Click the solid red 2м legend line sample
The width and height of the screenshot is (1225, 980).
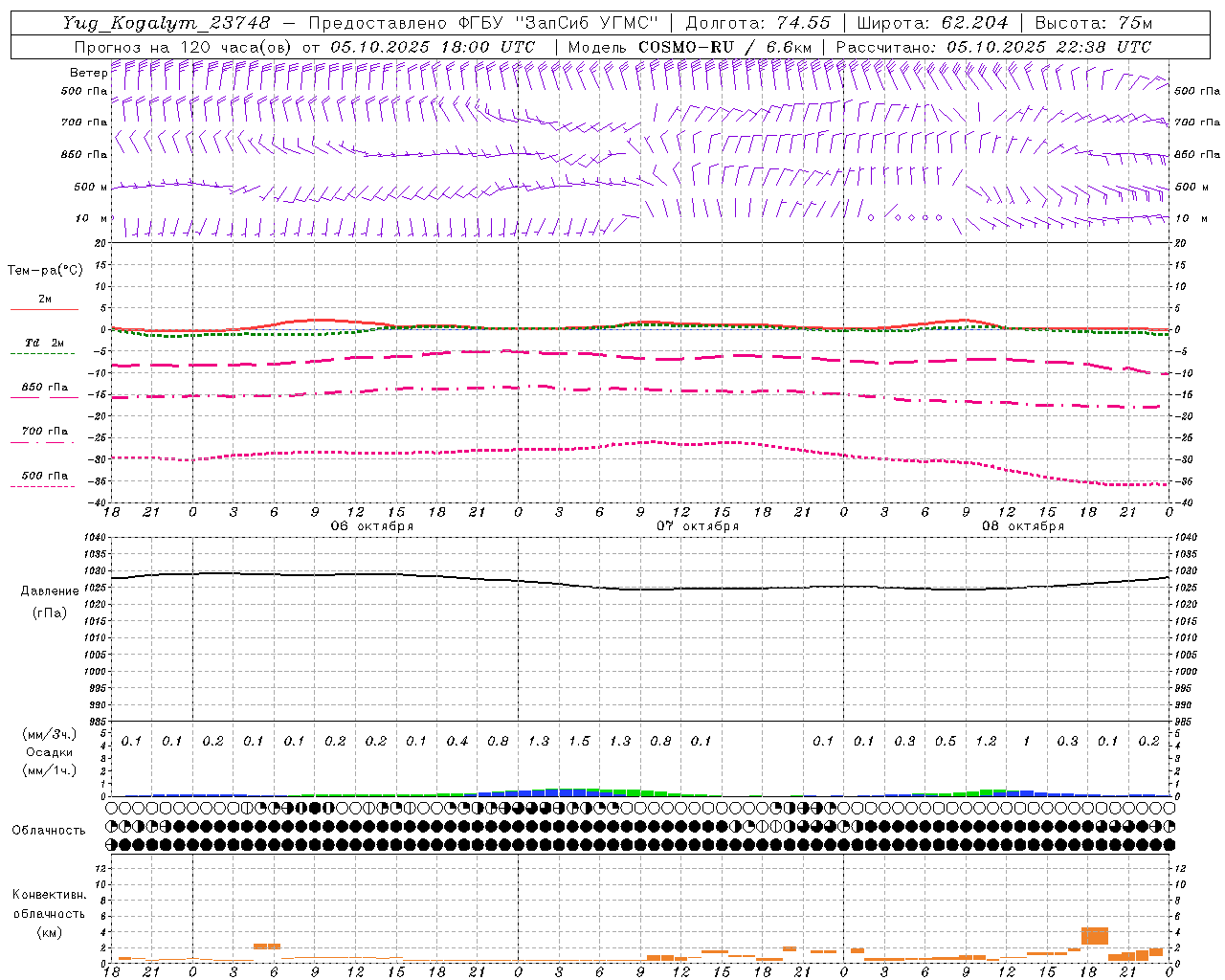pos(45,309)
